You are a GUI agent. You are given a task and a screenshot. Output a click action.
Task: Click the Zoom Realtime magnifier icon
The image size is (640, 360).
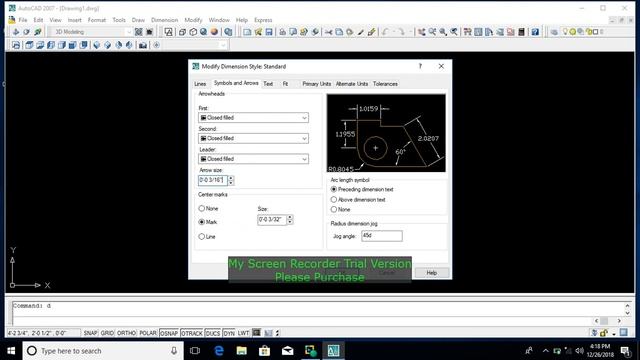pyautogui.click(x=432, y=32)
